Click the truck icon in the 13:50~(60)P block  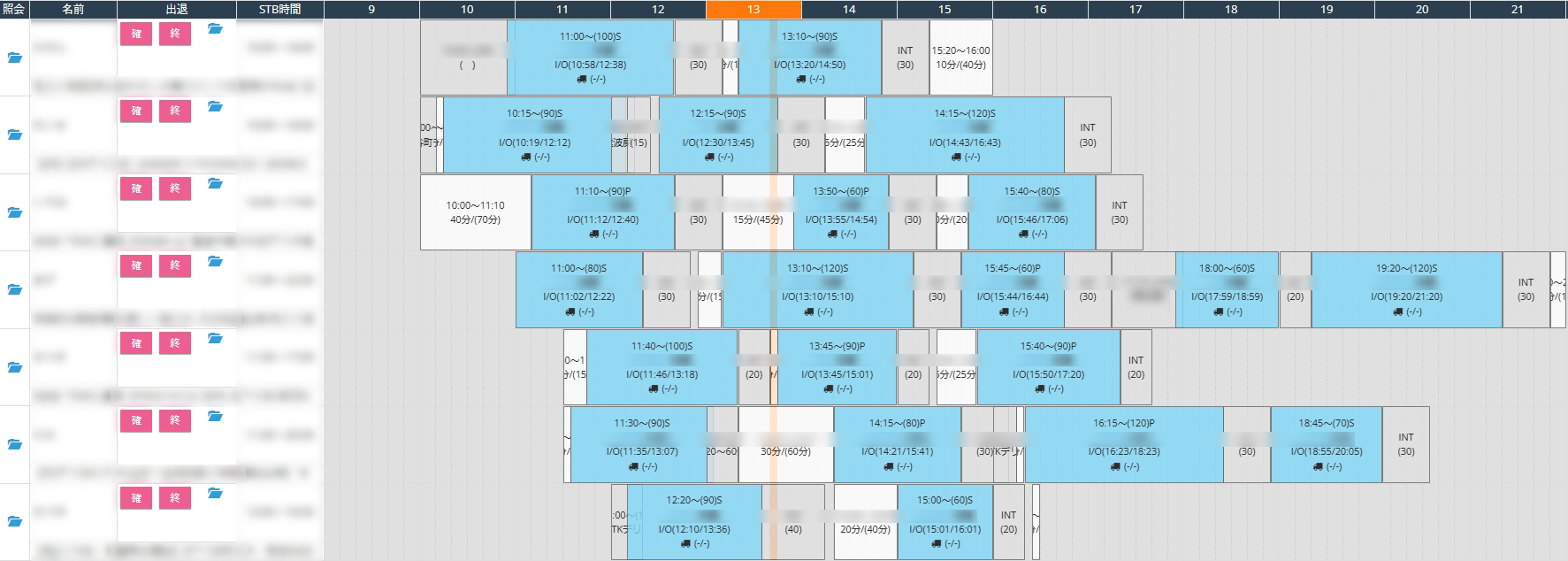pos(832,234)
